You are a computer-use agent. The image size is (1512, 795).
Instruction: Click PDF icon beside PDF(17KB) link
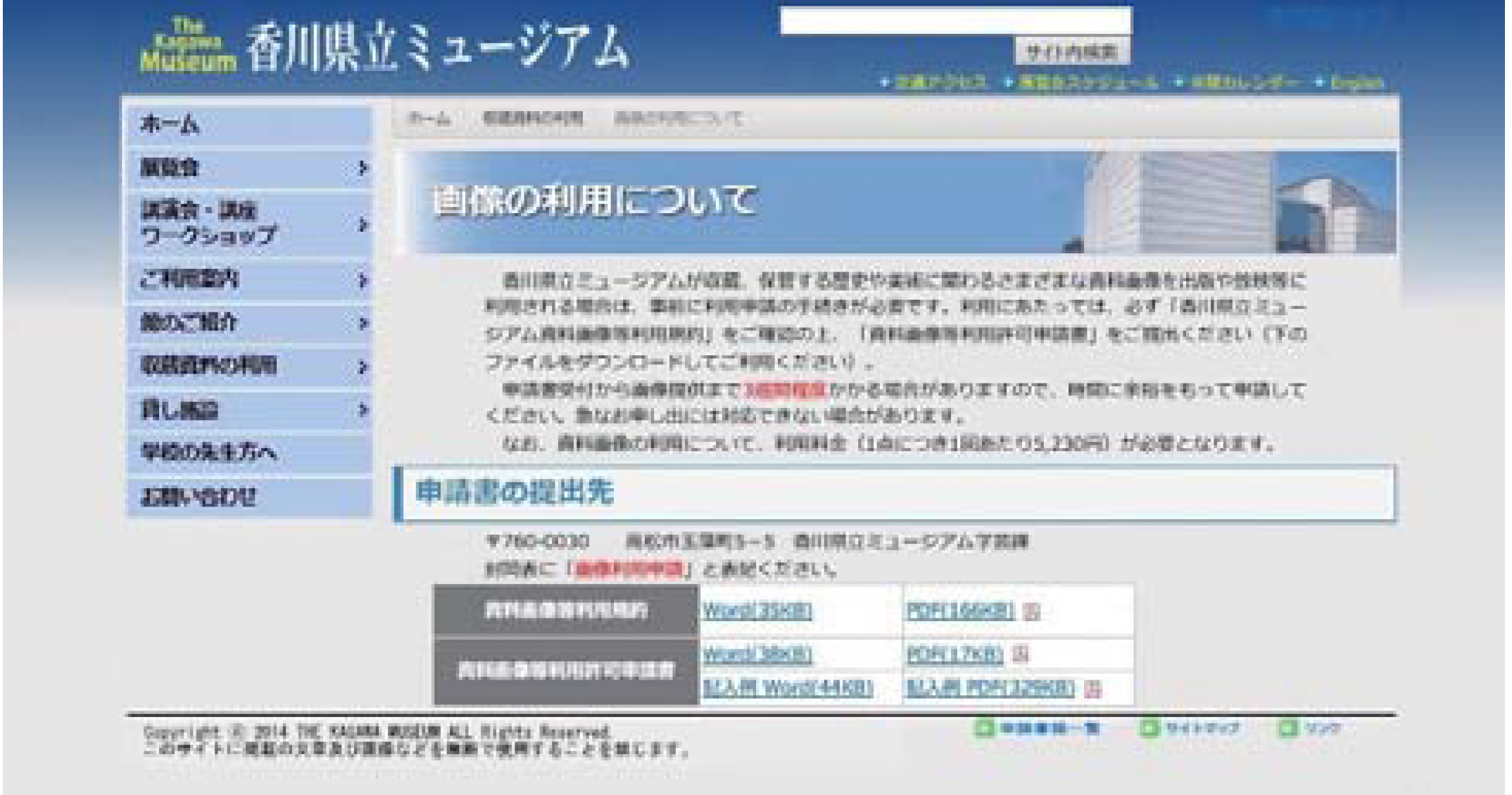(1020, 654)
